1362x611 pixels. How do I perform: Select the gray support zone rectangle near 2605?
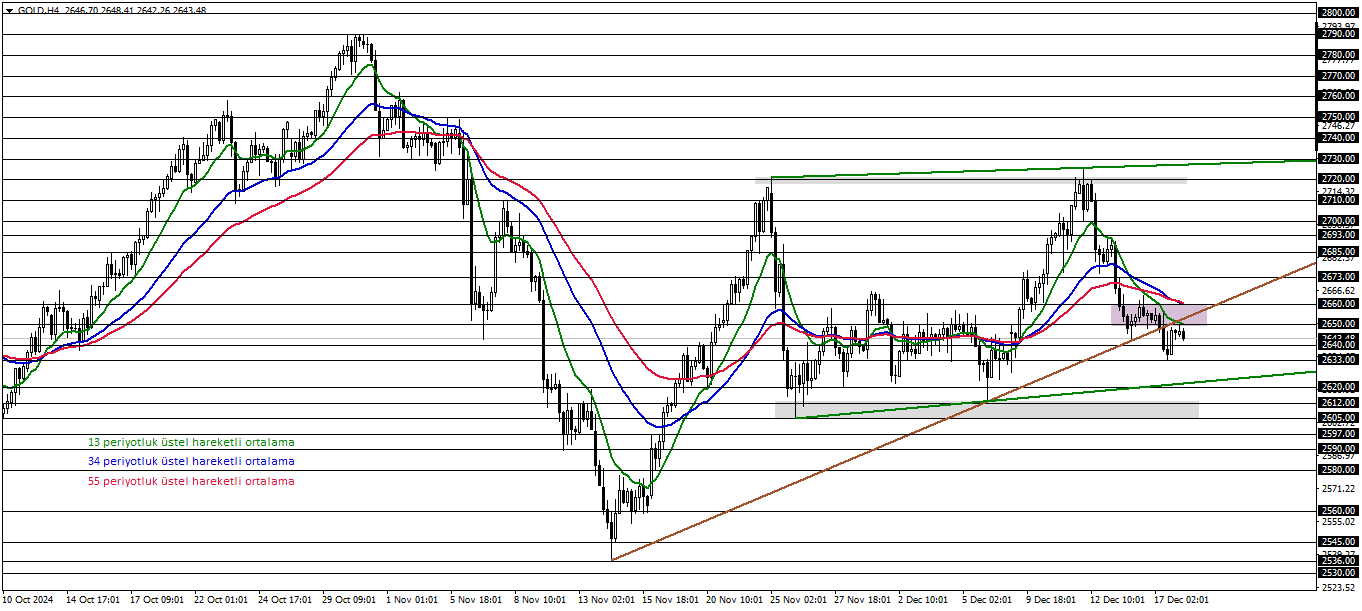click(987, 409)
